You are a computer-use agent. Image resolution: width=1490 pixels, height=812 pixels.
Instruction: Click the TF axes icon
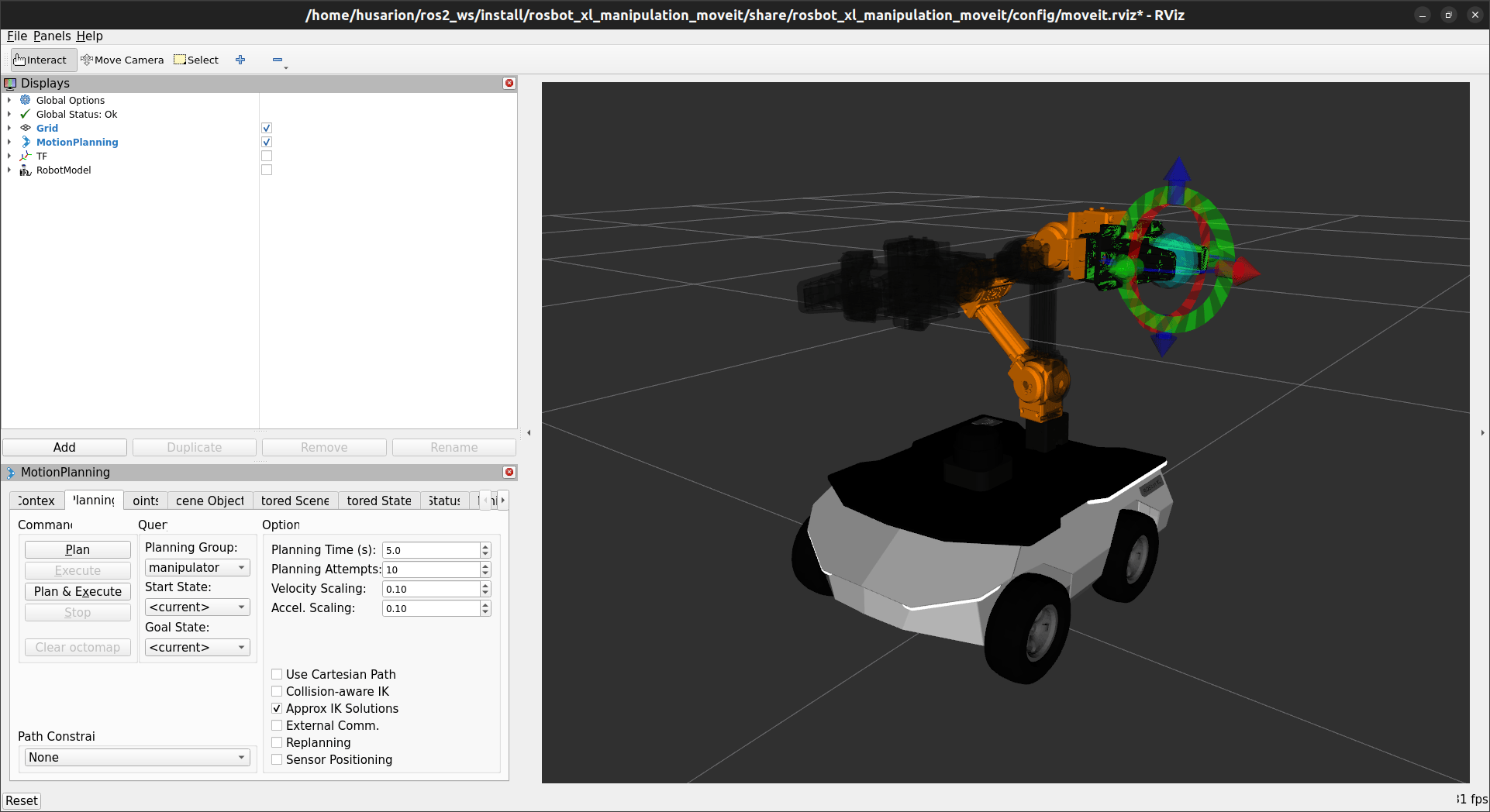[25, 156]
